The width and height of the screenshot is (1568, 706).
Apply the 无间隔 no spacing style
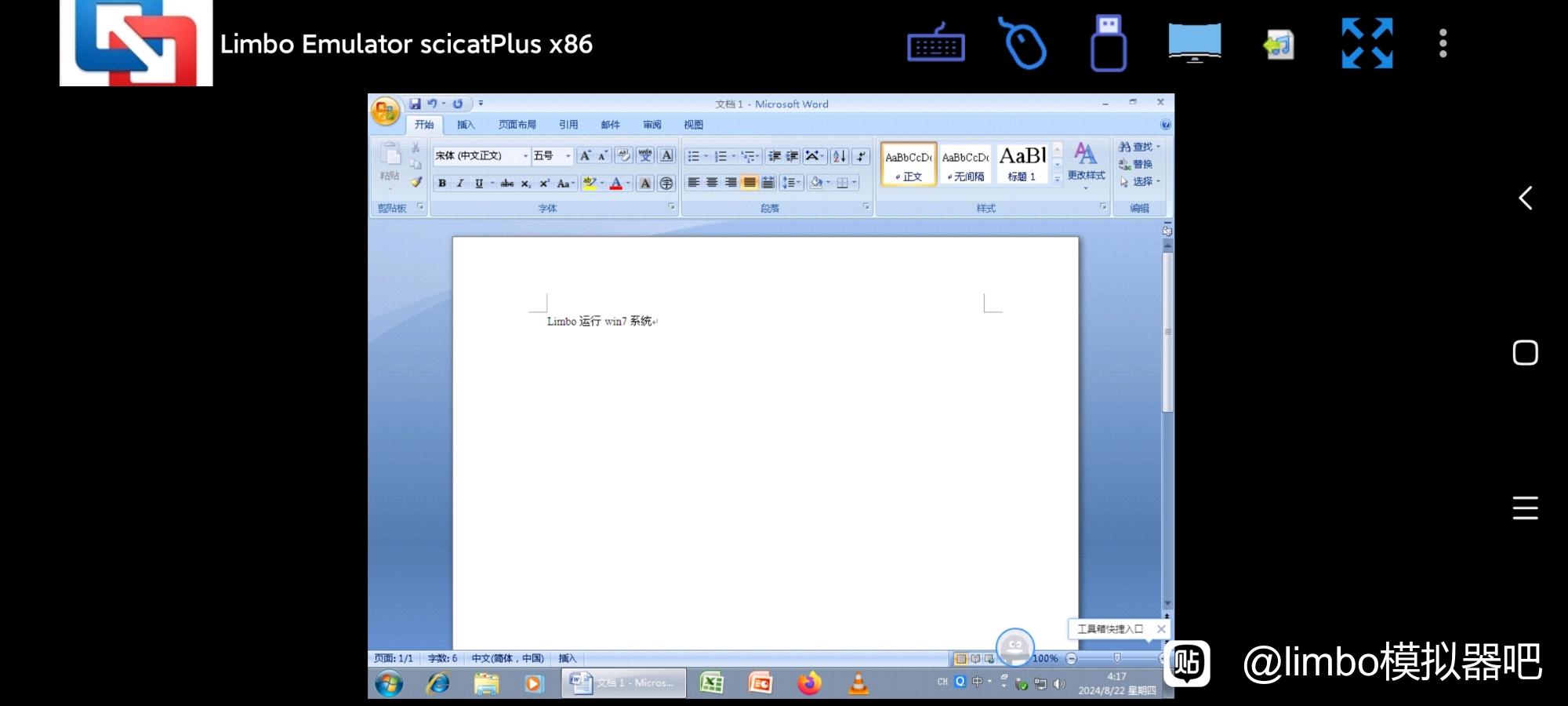(966, 163)
